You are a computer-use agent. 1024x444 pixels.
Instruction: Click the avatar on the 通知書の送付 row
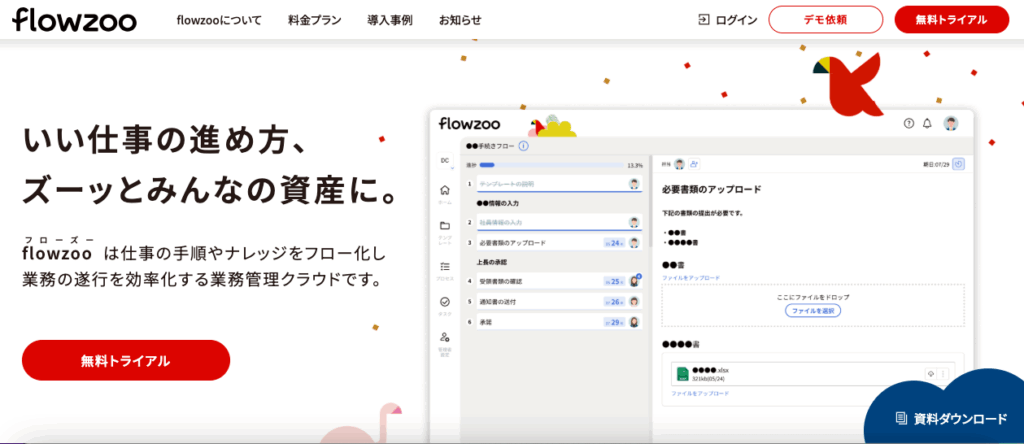pyautogui.click(x=633, y=302)
